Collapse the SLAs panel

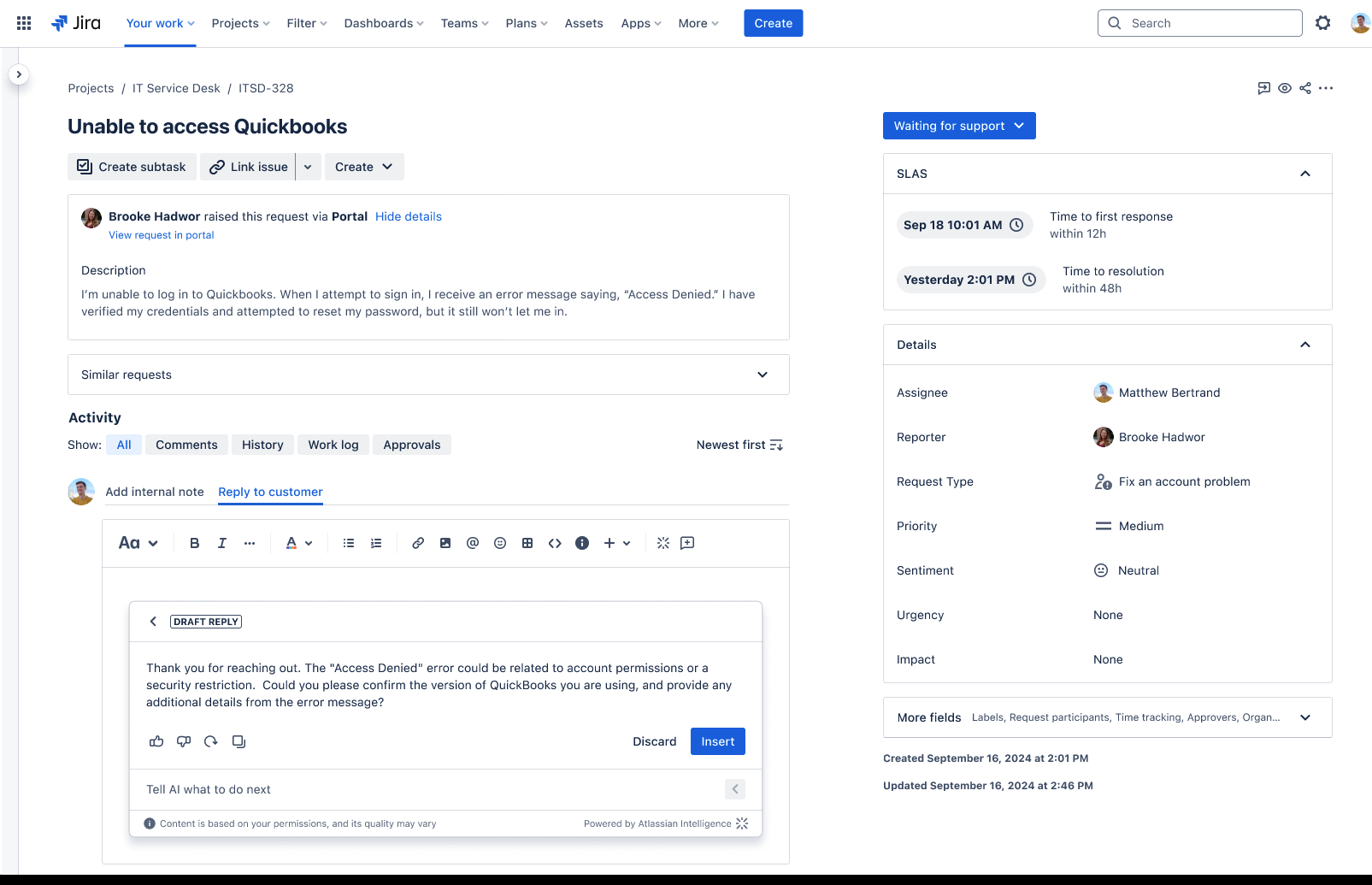1305,174
